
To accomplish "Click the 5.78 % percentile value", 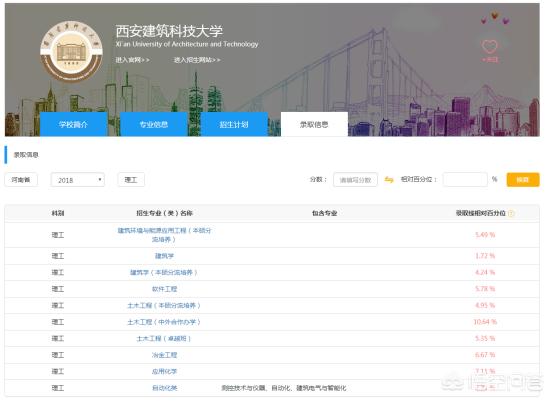I will coord(485,289).
